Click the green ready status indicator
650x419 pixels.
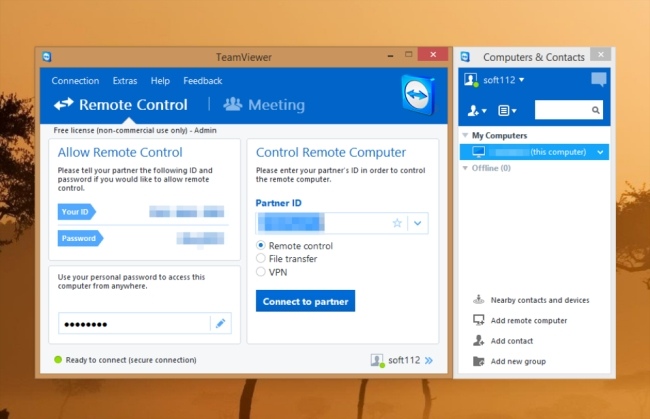[58, 359]
